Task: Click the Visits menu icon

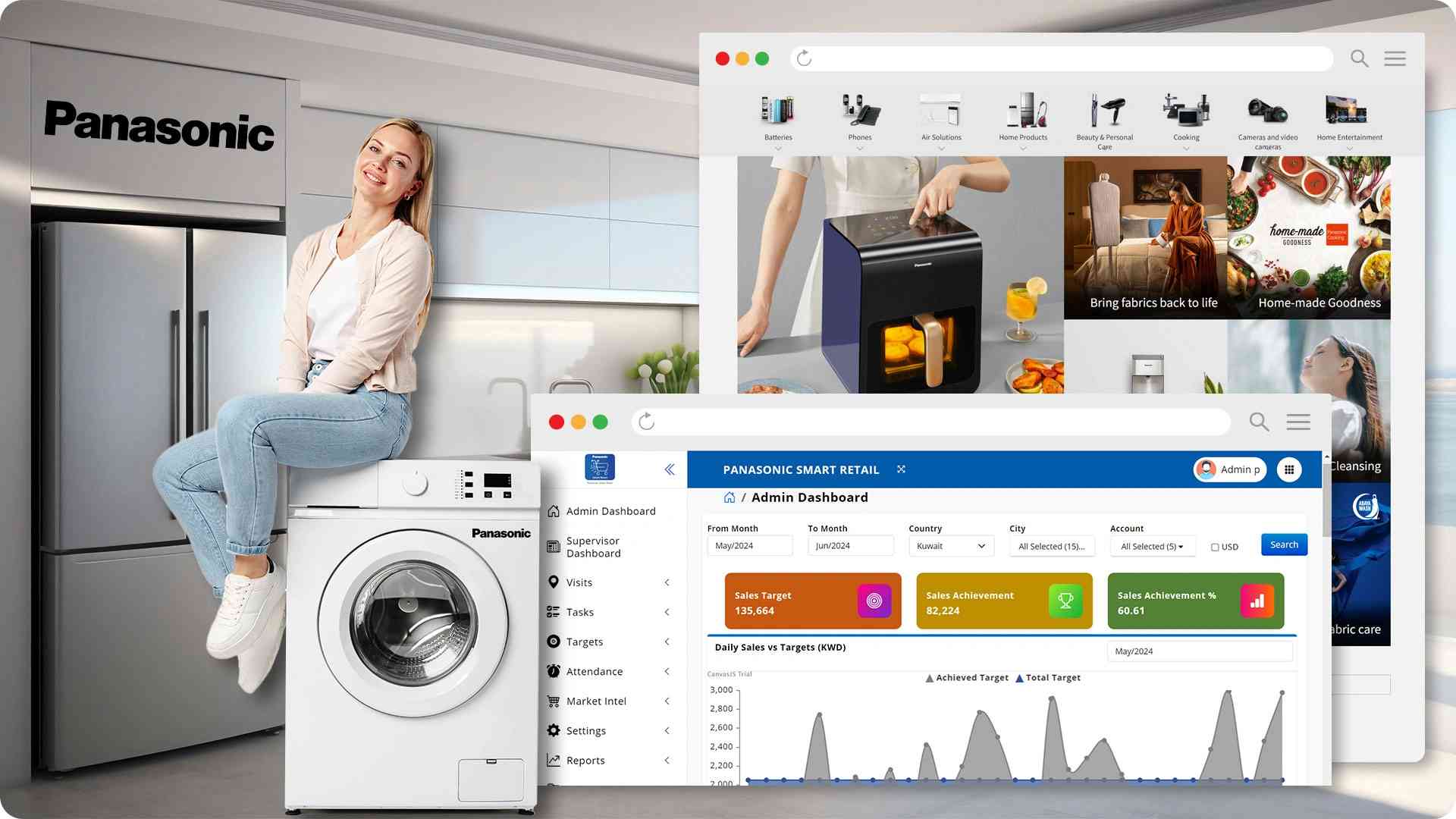Action: pyautogui.click(x=554, y=582)
